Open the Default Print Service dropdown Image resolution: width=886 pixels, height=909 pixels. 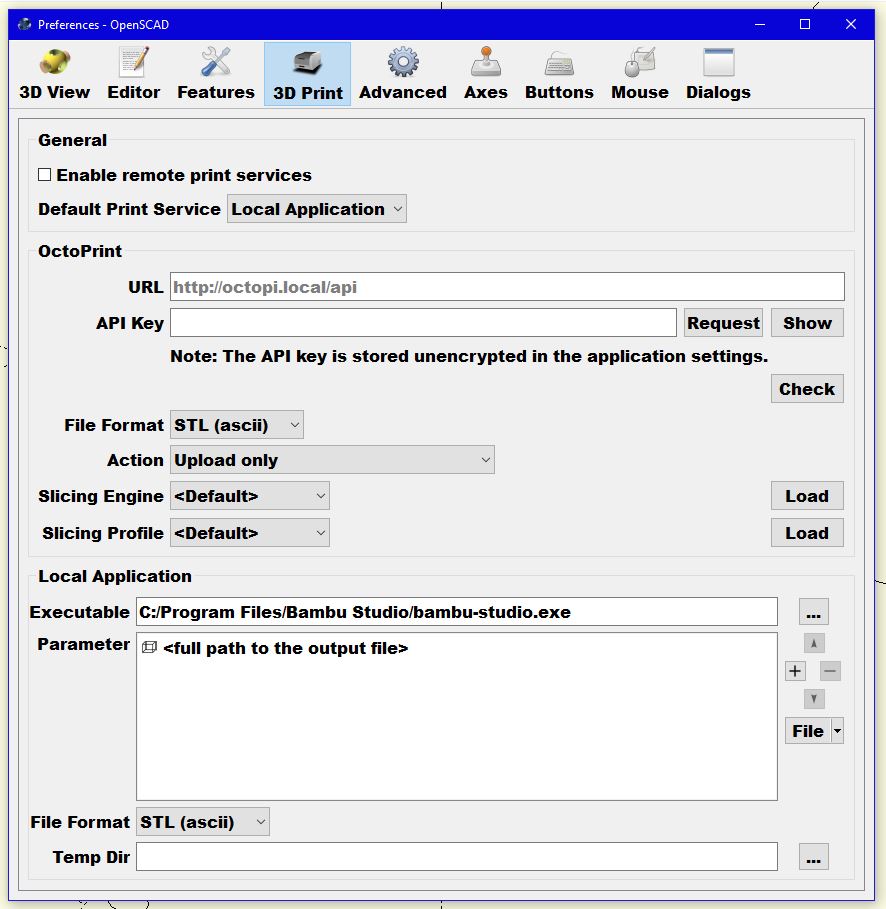tap(316, 209)
